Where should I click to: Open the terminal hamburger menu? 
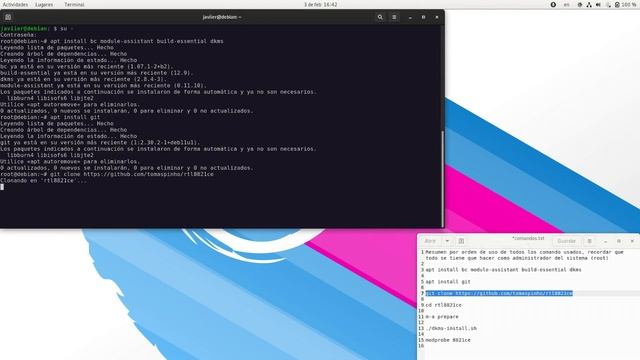click(x=394, y=17)
